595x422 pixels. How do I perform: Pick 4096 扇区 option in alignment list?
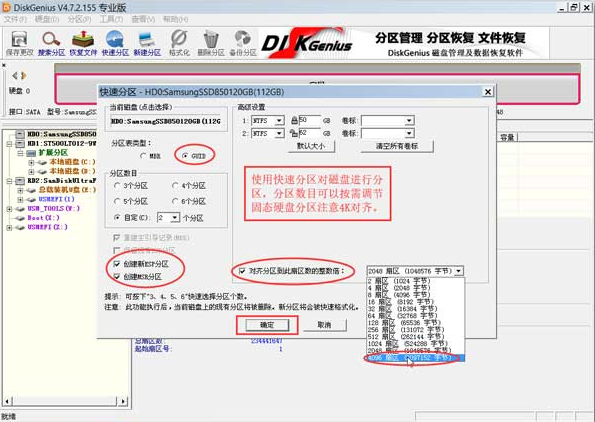pyautogui.click(x=415, y=358)
